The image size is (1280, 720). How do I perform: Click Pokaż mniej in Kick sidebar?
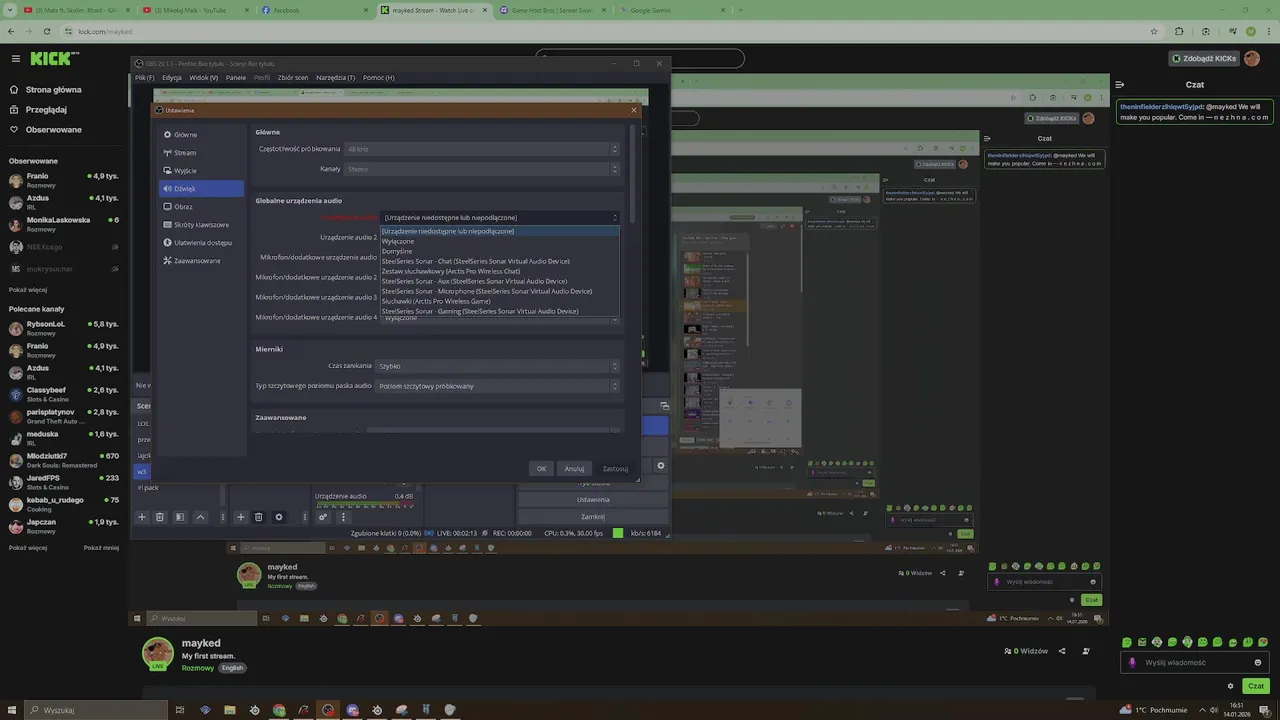pos(101,548)
